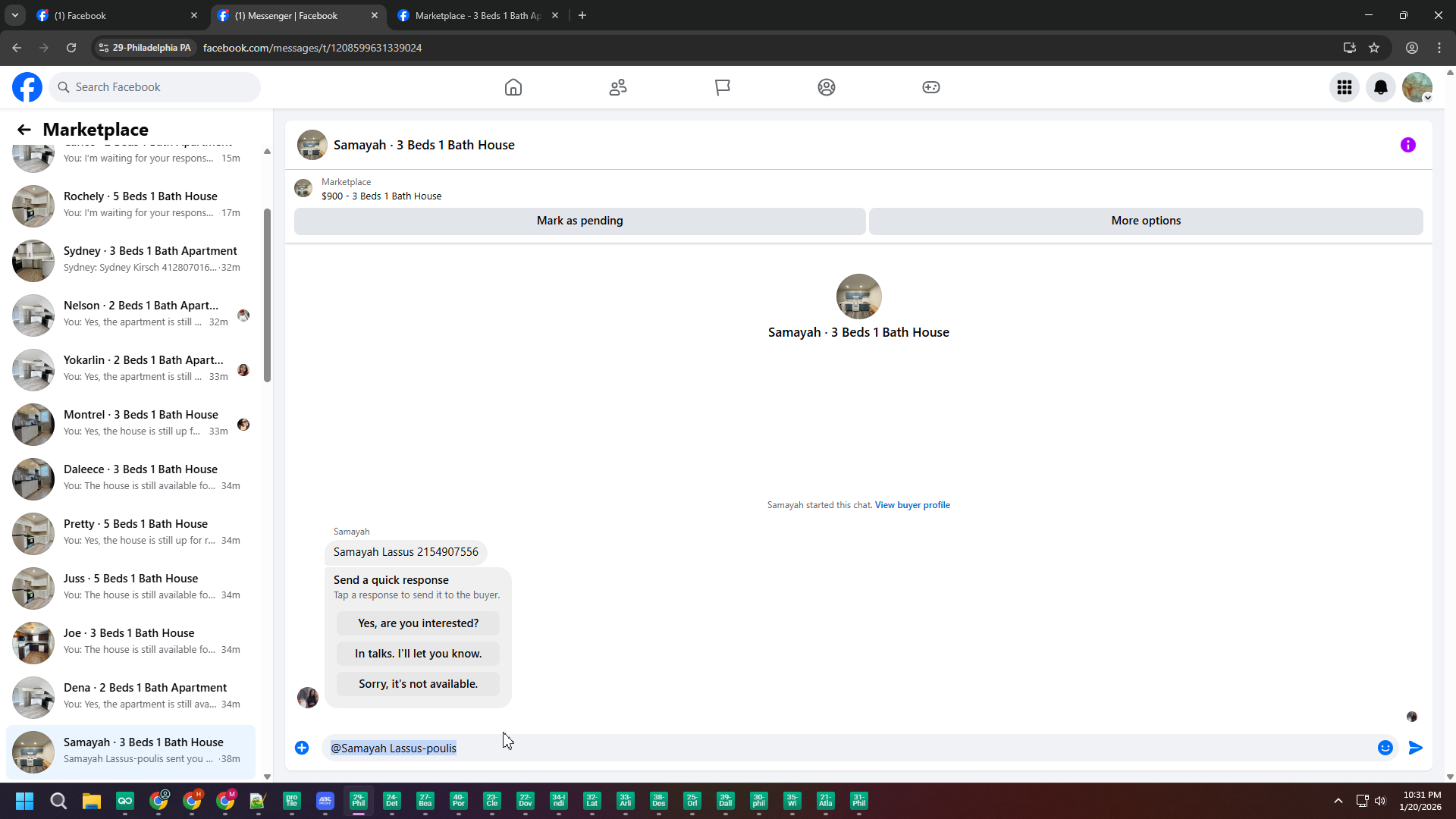Viewport: 1456px width, 819px height.
Task: Open the Montrel 3 Beds 1 Bath House chat
Action: click(x=130, y=424)
